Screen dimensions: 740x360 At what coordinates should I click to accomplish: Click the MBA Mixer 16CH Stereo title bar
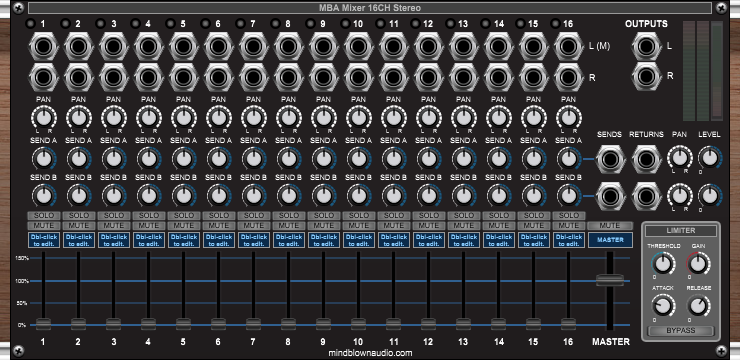(x=370, y=8)
